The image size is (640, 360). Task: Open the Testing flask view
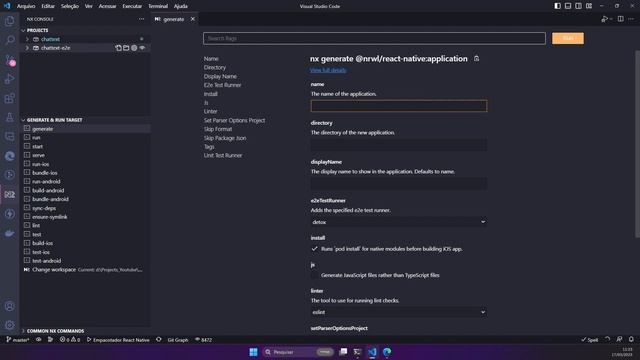pyautogui.click(x=9, y=118)
